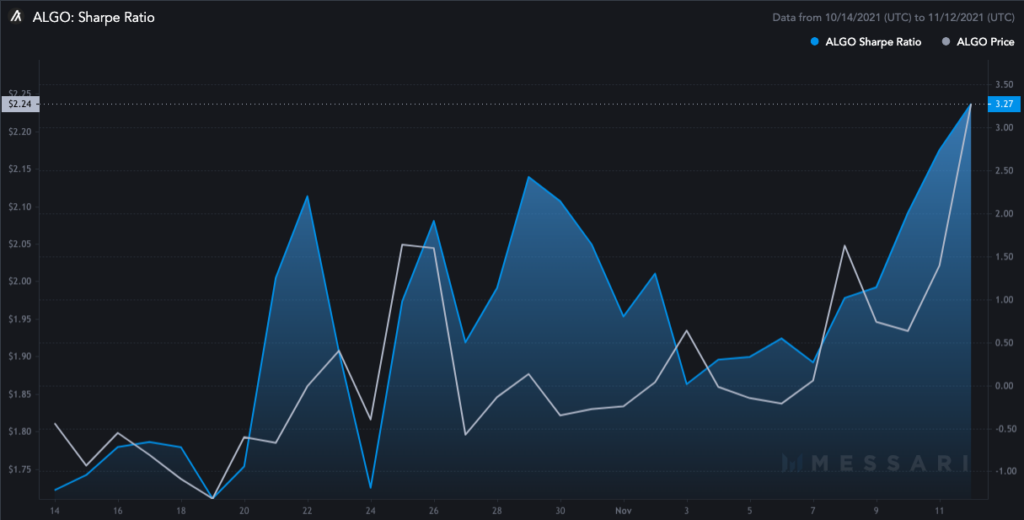The width and height of the screenshot is (1024, 520).
Task: Click the blue ALGO Sharpe Ratio legend dot
Action: [x=815, y=42]
